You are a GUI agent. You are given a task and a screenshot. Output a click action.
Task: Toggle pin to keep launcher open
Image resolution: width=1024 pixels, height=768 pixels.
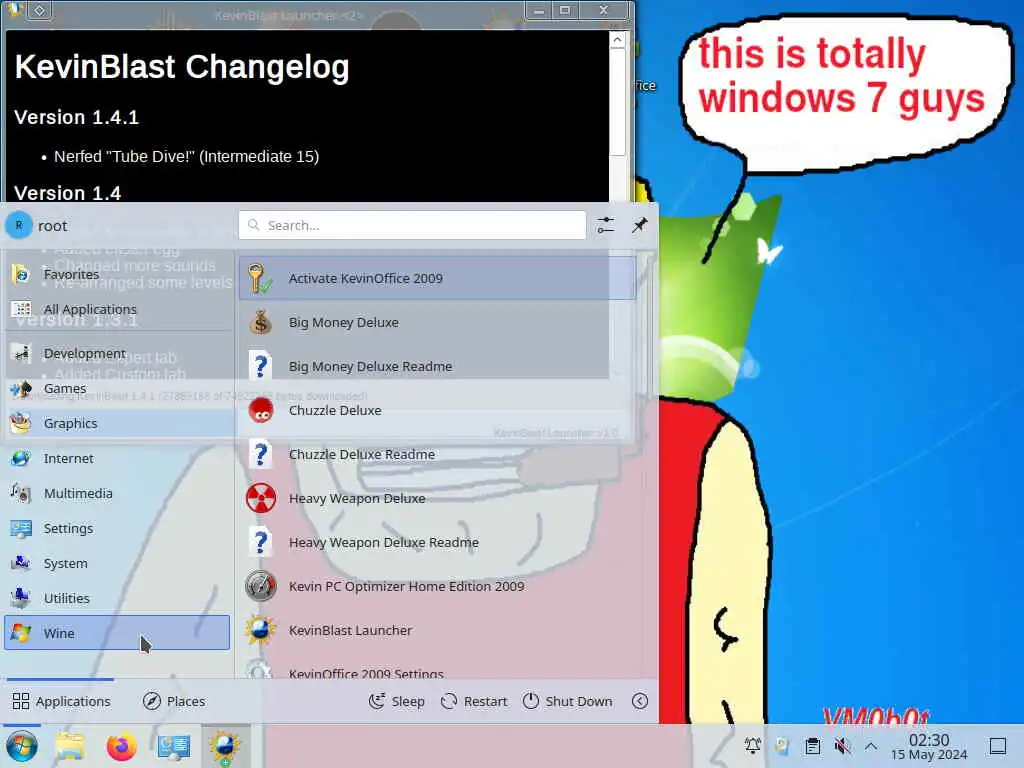point(639,225)
